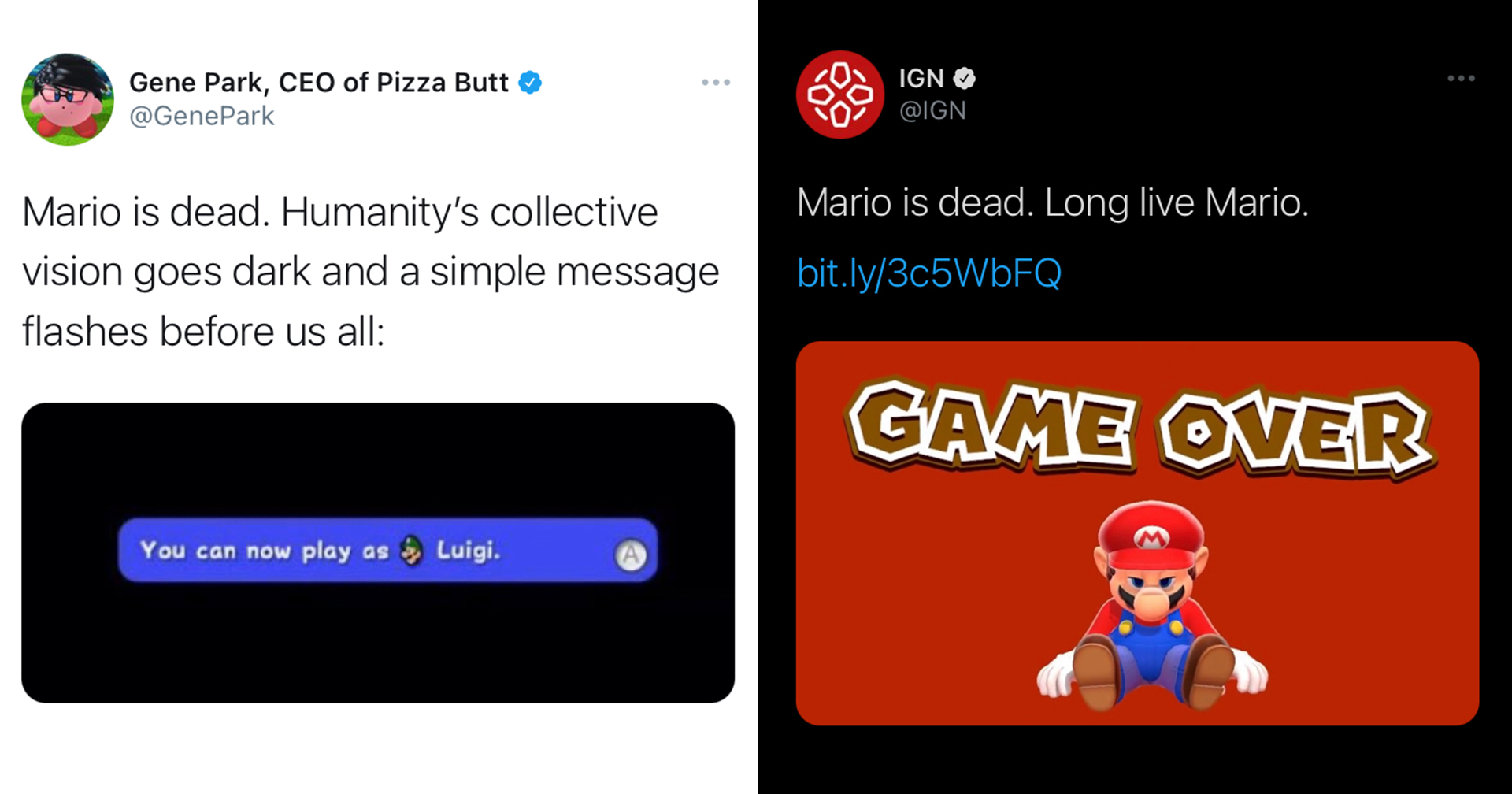Click the GAME OVER title in the image
1512x794 pixels.
pos(1140,429)
